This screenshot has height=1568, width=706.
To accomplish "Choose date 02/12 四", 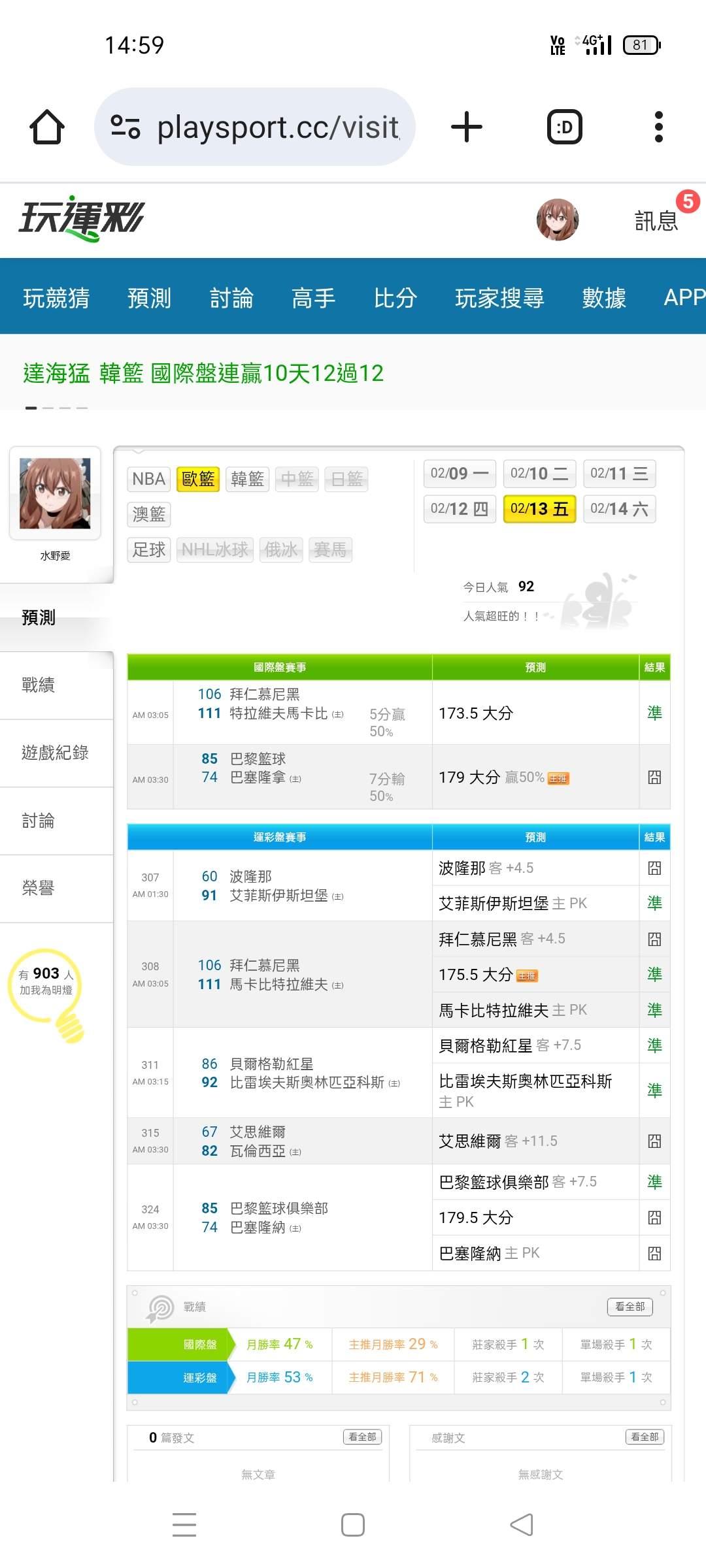I will tap(460, 509).
